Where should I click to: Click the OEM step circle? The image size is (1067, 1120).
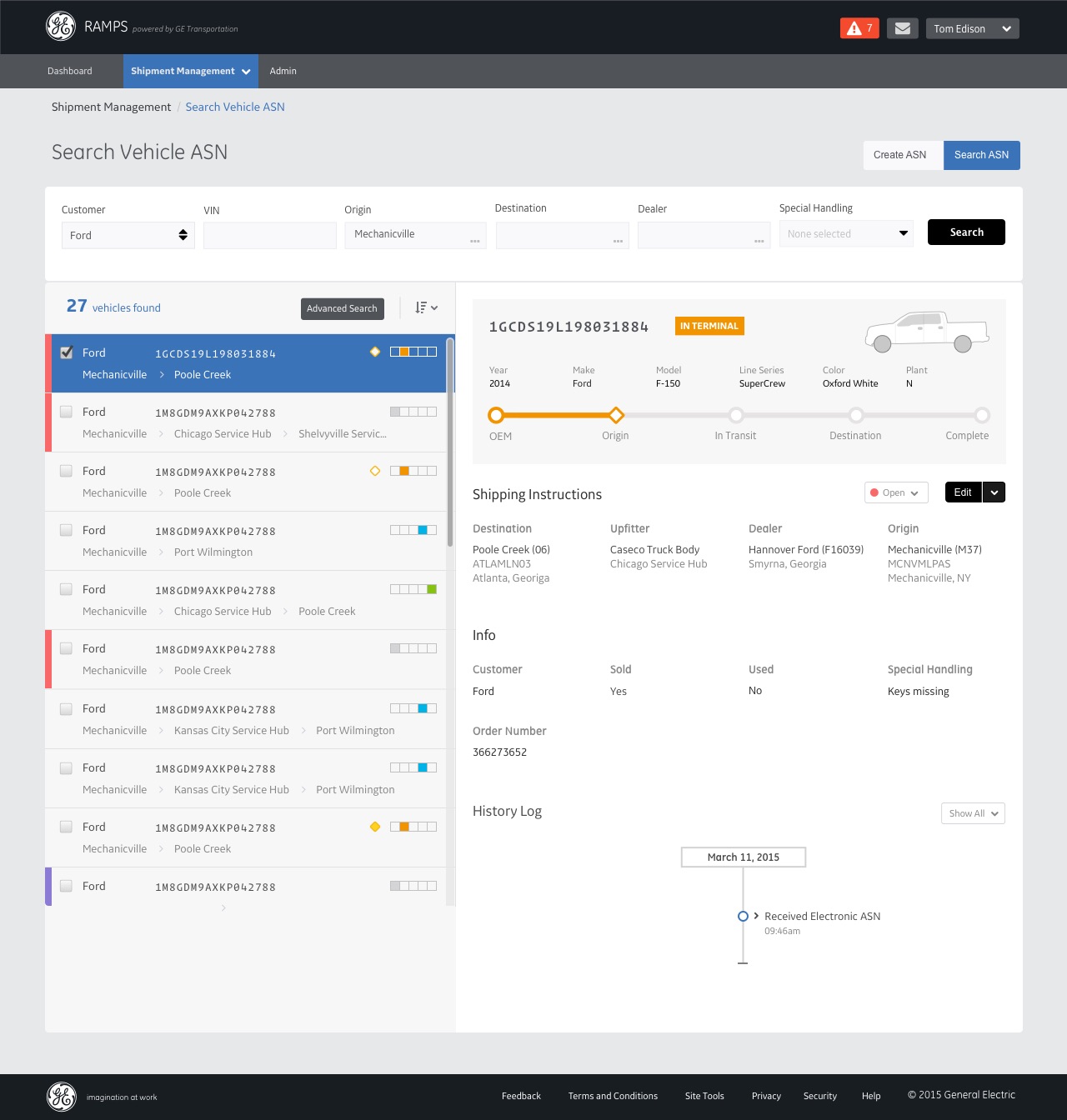(x=496, y=415)
